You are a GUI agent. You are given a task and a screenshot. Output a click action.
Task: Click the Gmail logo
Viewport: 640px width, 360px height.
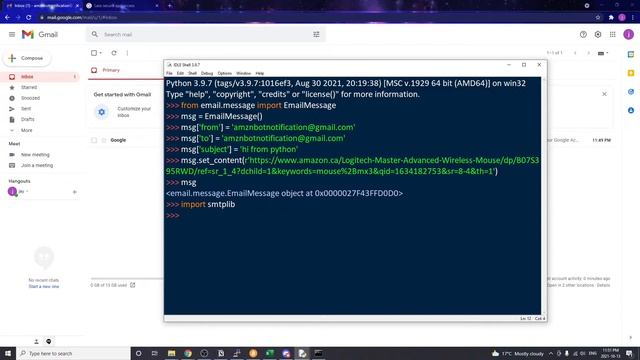tap(40, 35)
